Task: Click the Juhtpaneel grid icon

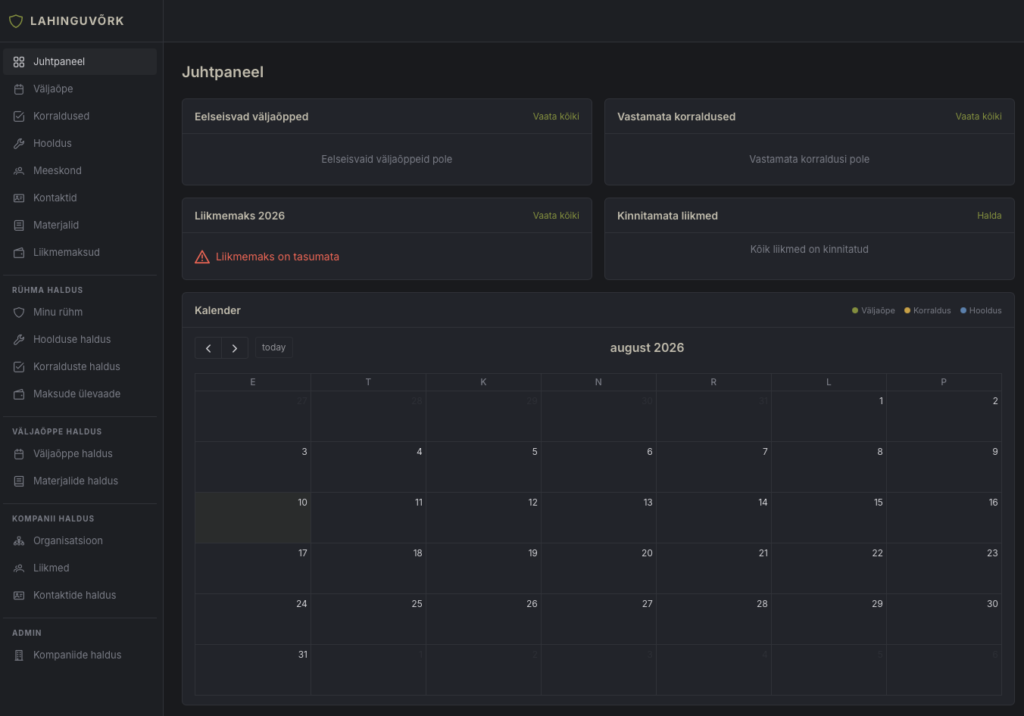Action: 19,61
